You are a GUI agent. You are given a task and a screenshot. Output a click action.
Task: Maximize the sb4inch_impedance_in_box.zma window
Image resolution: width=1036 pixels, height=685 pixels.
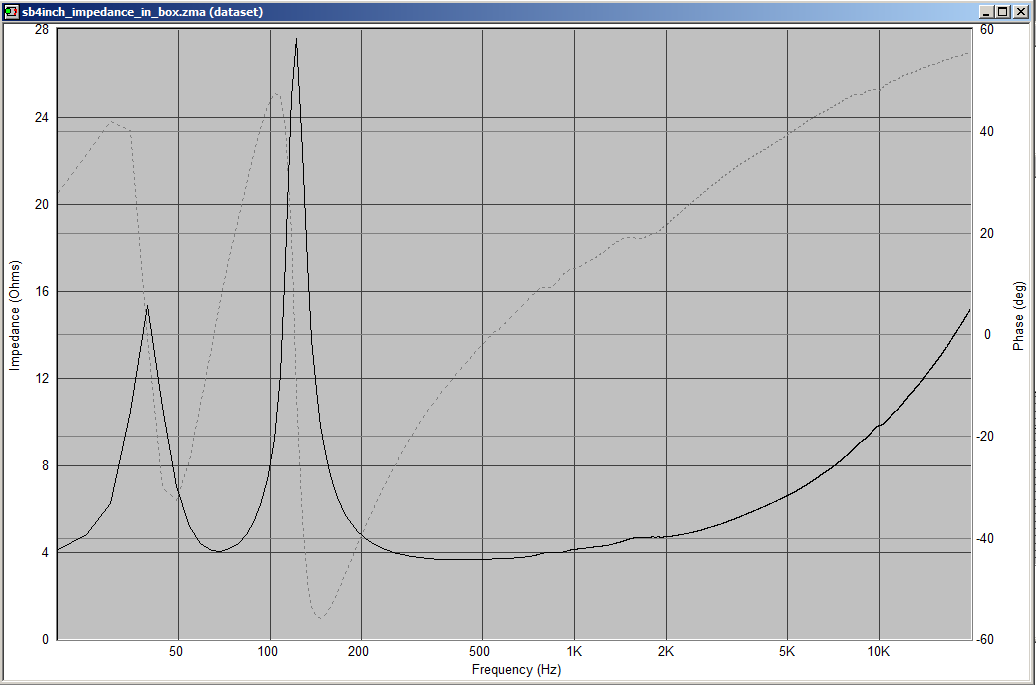click(1002, 12)
